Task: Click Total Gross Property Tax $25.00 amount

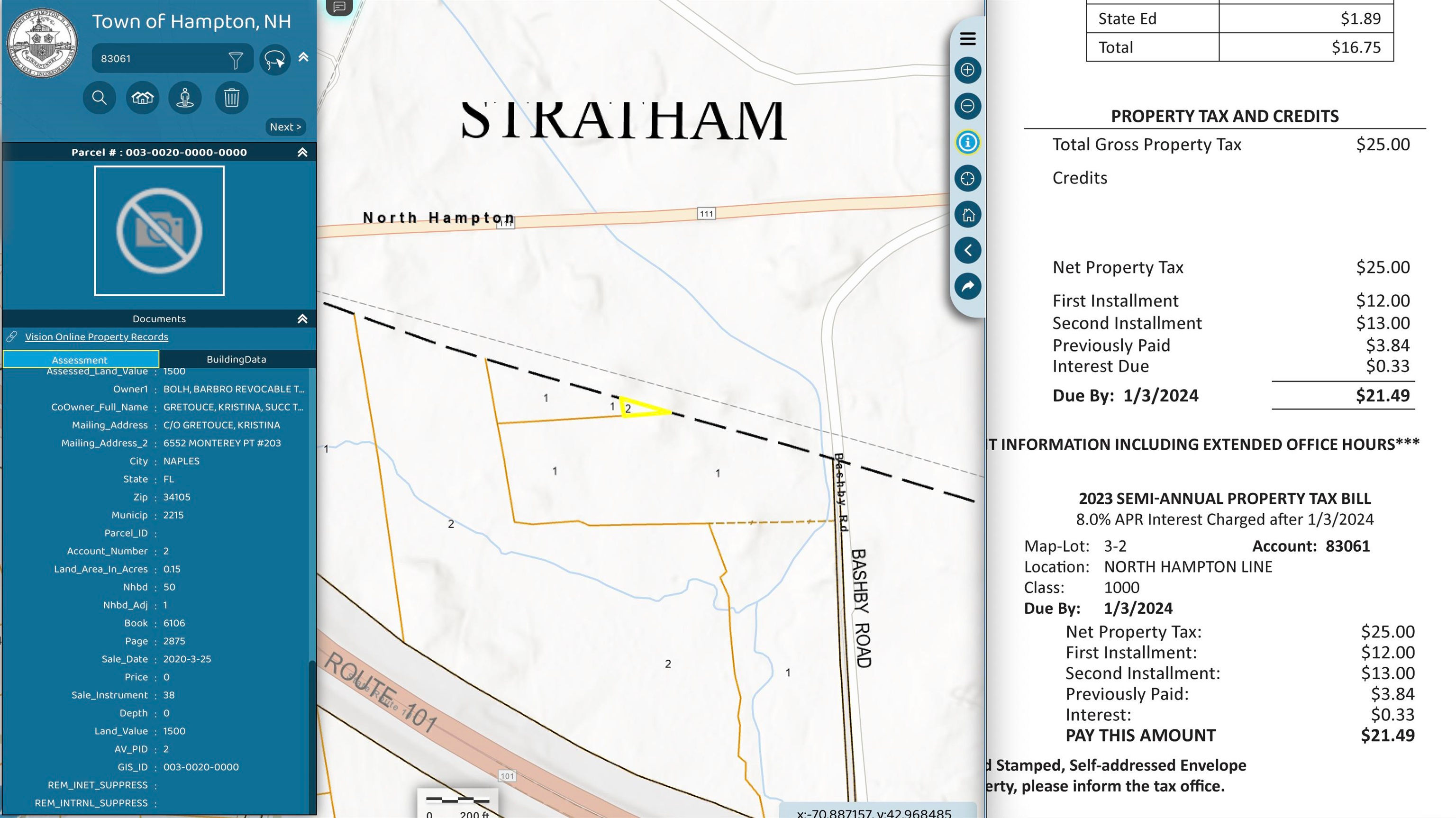Action: point(1383,145)
